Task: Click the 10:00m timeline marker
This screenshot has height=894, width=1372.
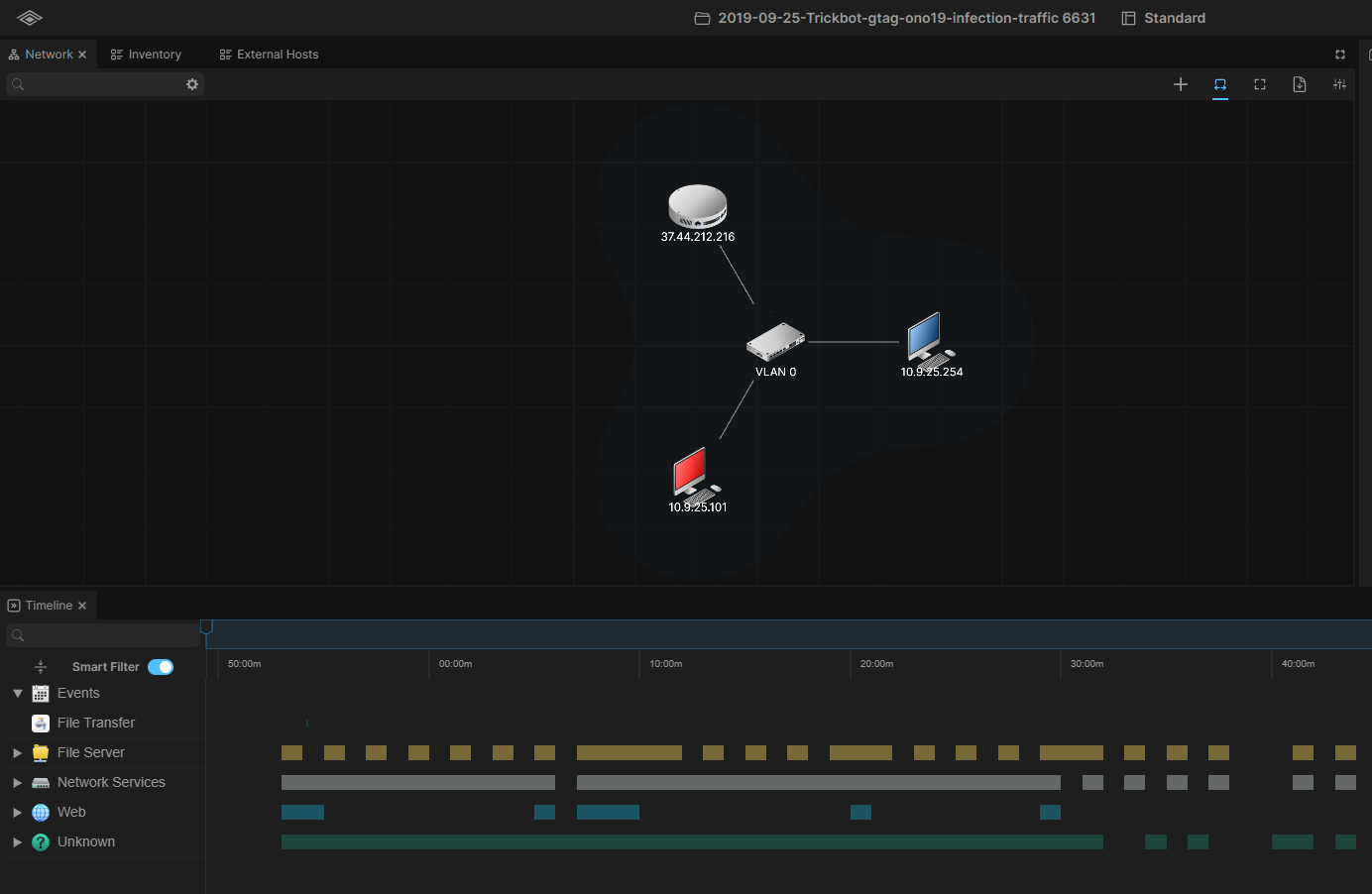Action: [x=665, y=664]
